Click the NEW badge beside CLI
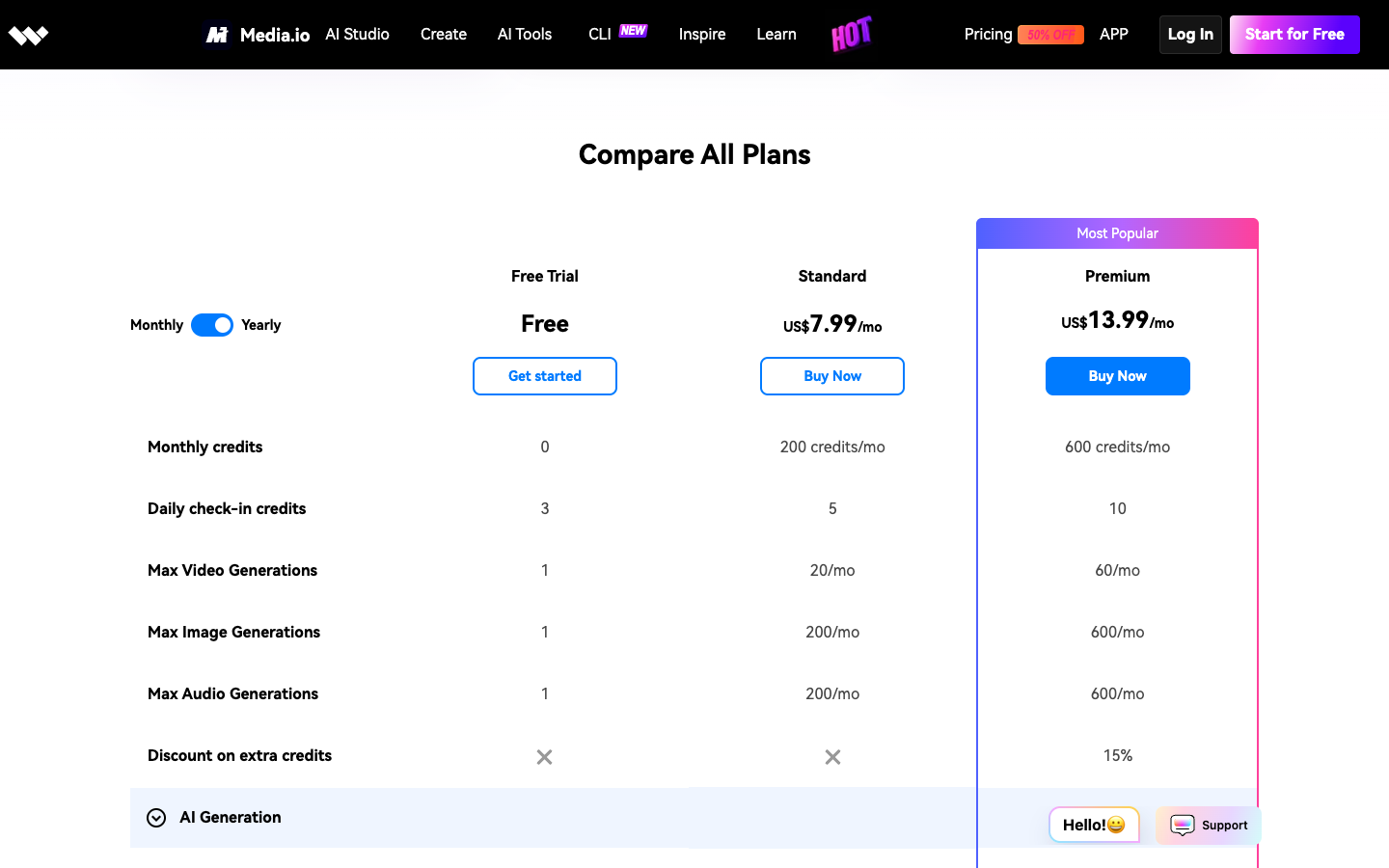The height and width of the screenshot is (868, 1389). pos(633,30)
